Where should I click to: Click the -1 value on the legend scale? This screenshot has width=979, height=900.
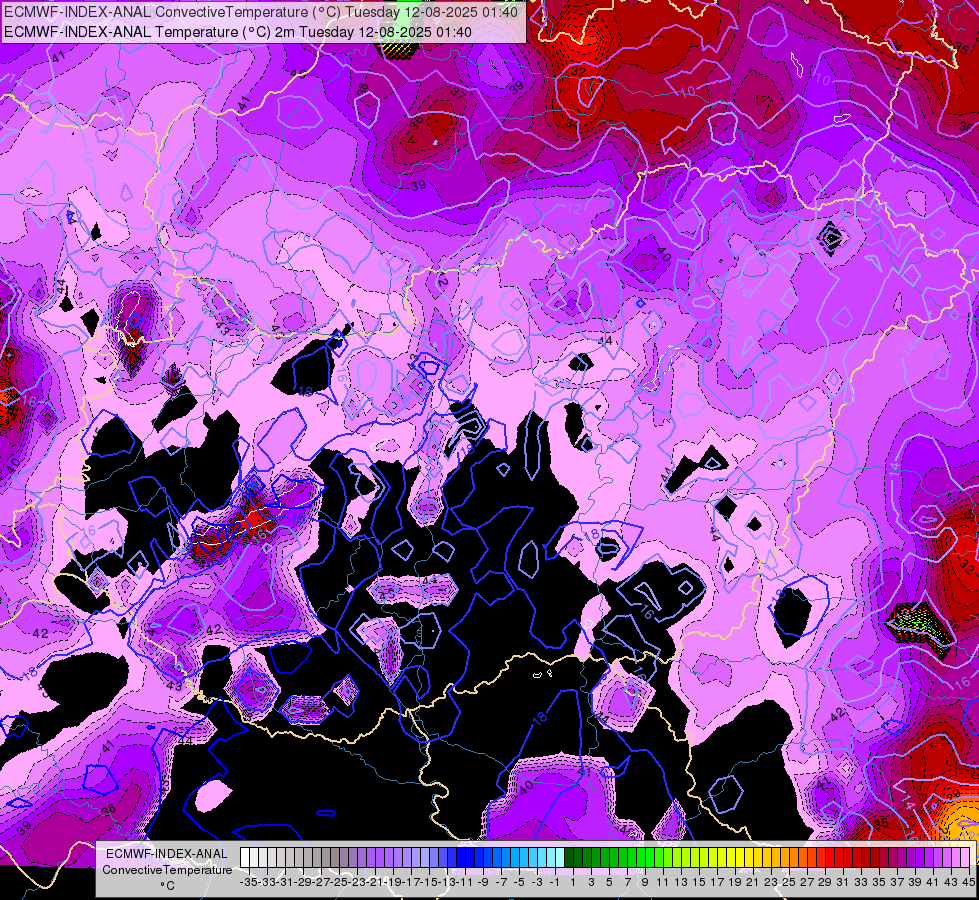pyautogui.click(x=554, y=882)
